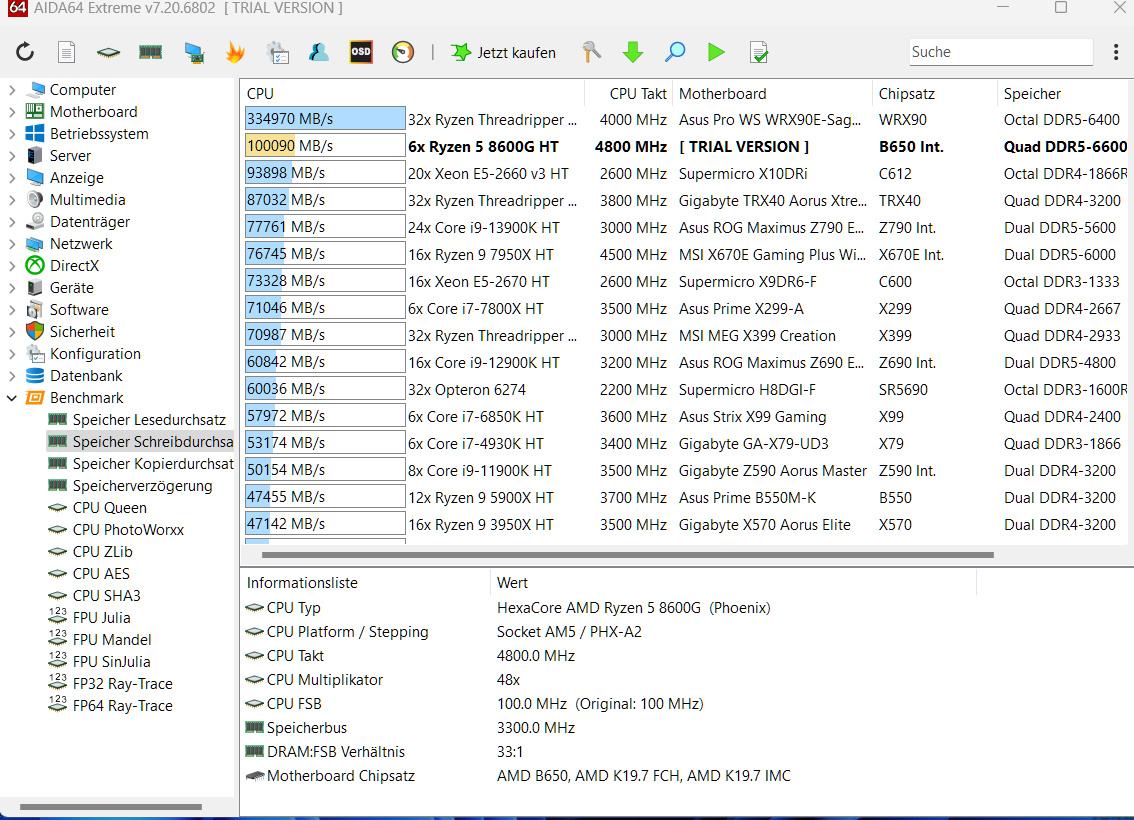Open the Report page icon

point(67,52)
